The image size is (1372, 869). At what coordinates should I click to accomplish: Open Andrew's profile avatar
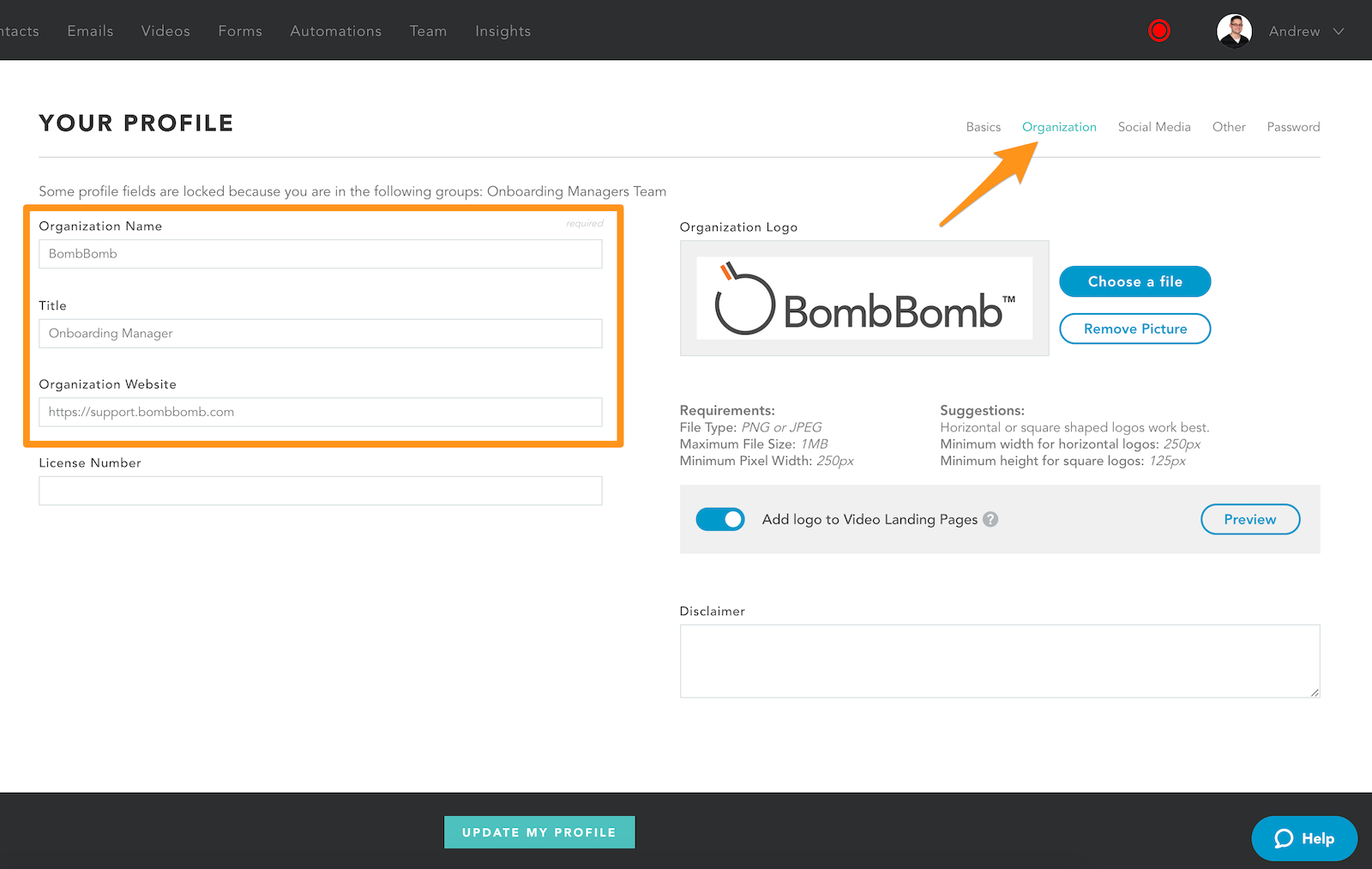[1234, 31]
